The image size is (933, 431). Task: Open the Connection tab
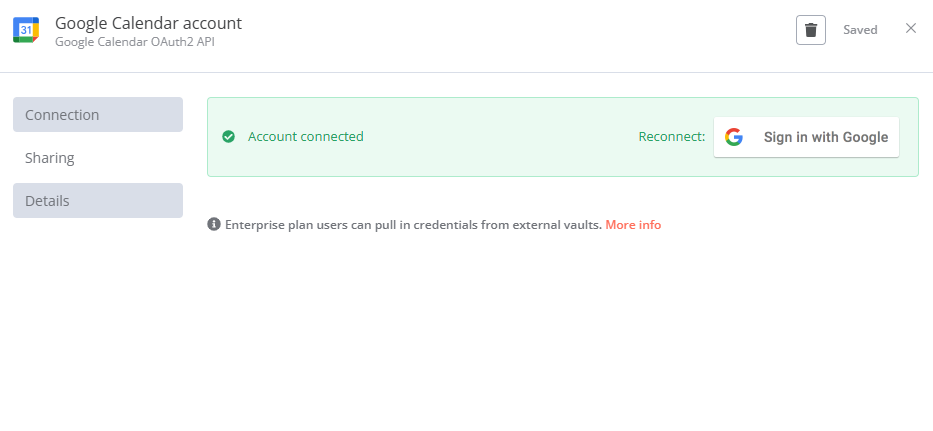tap(98, 114)
